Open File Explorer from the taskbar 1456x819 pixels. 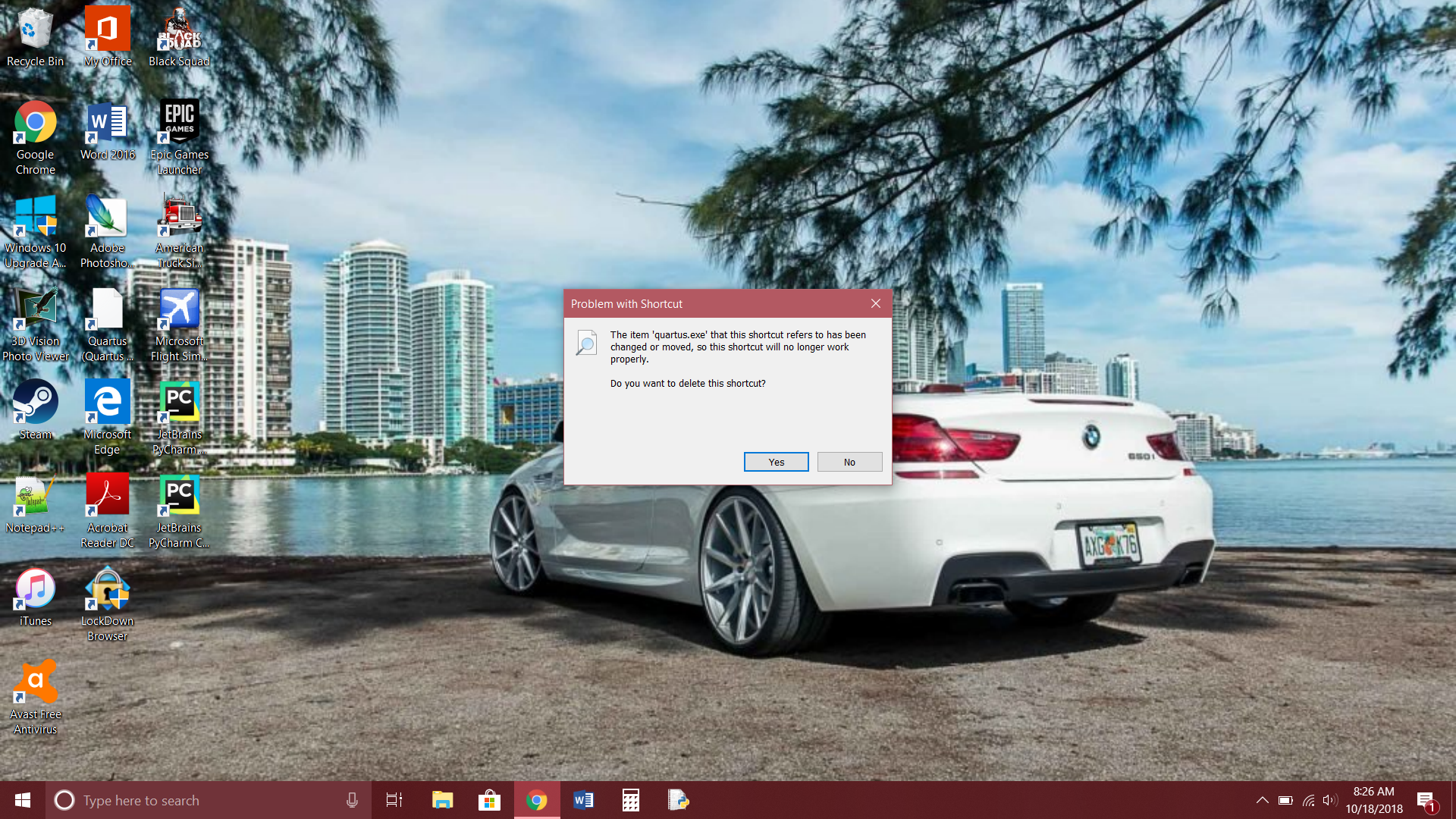(x=442, y=800)
